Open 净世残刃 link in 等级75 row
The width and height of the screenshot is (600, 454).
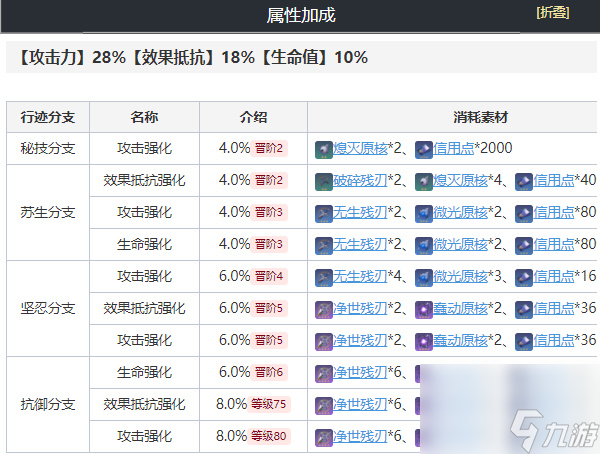tap(360, 404)
